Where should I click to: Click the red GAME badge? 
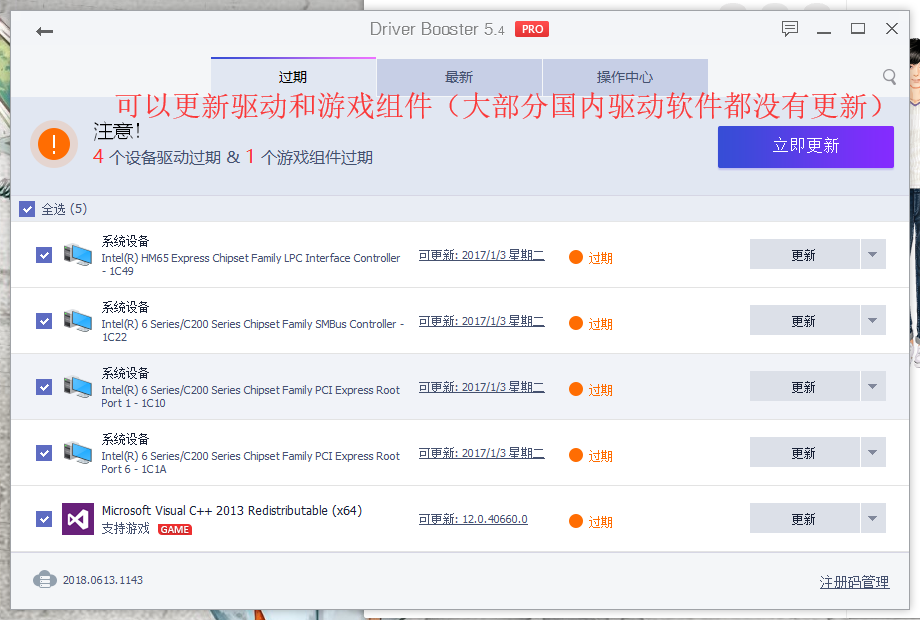coord(175,530)
